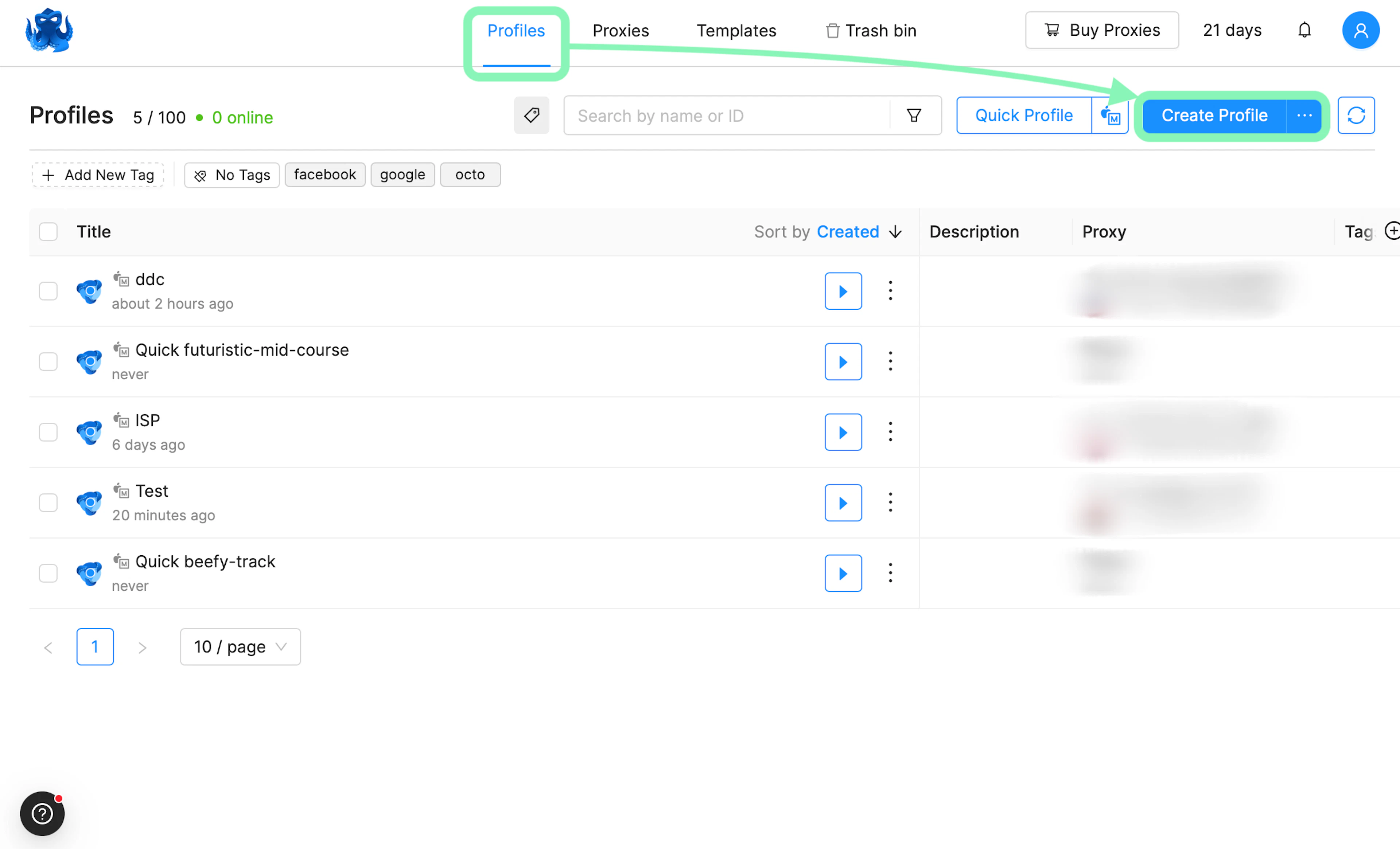Screen dimensions: 1400x849
Task: Click Quick futuristic-mid-course profile browser icon
Action: (x=89, y=362)
